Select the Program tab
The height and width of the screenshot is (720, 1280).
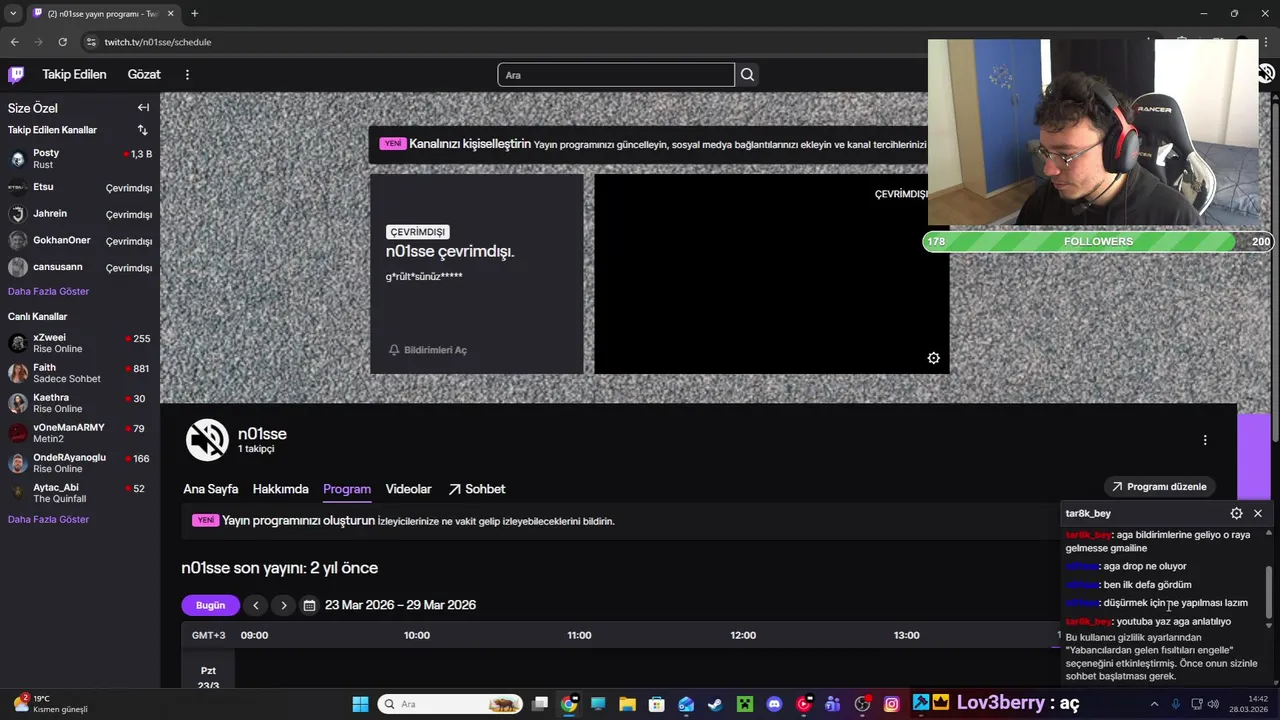pyautogui.click(x=347, y=489)
